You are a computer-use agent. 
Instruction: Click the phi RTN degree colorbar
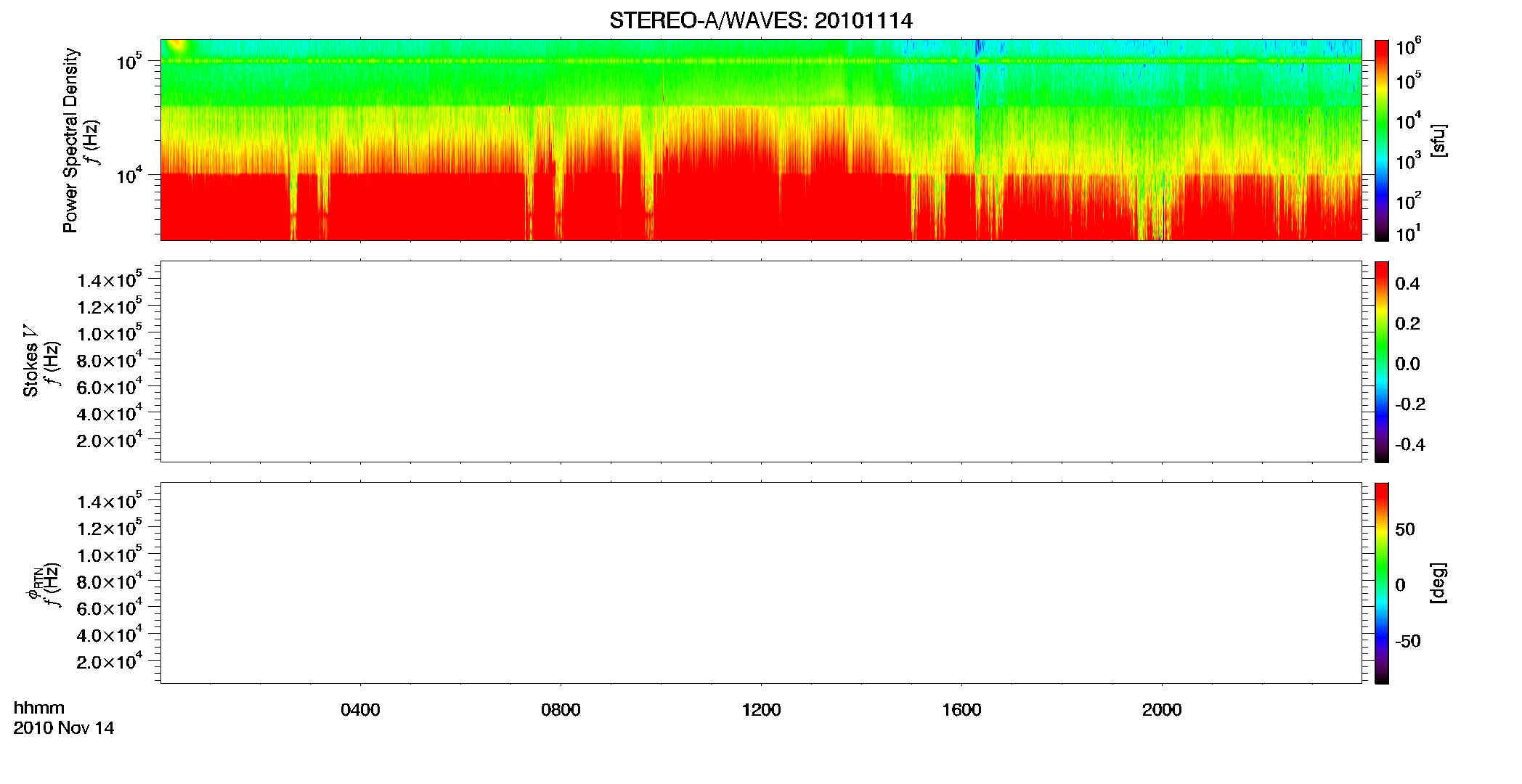(1382, 583)
